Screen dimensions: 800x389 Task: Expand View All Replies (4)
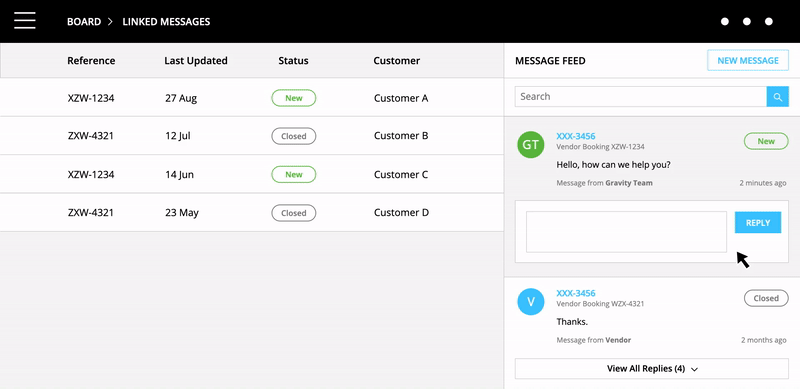pyautogui.click(x=652, y=369)
